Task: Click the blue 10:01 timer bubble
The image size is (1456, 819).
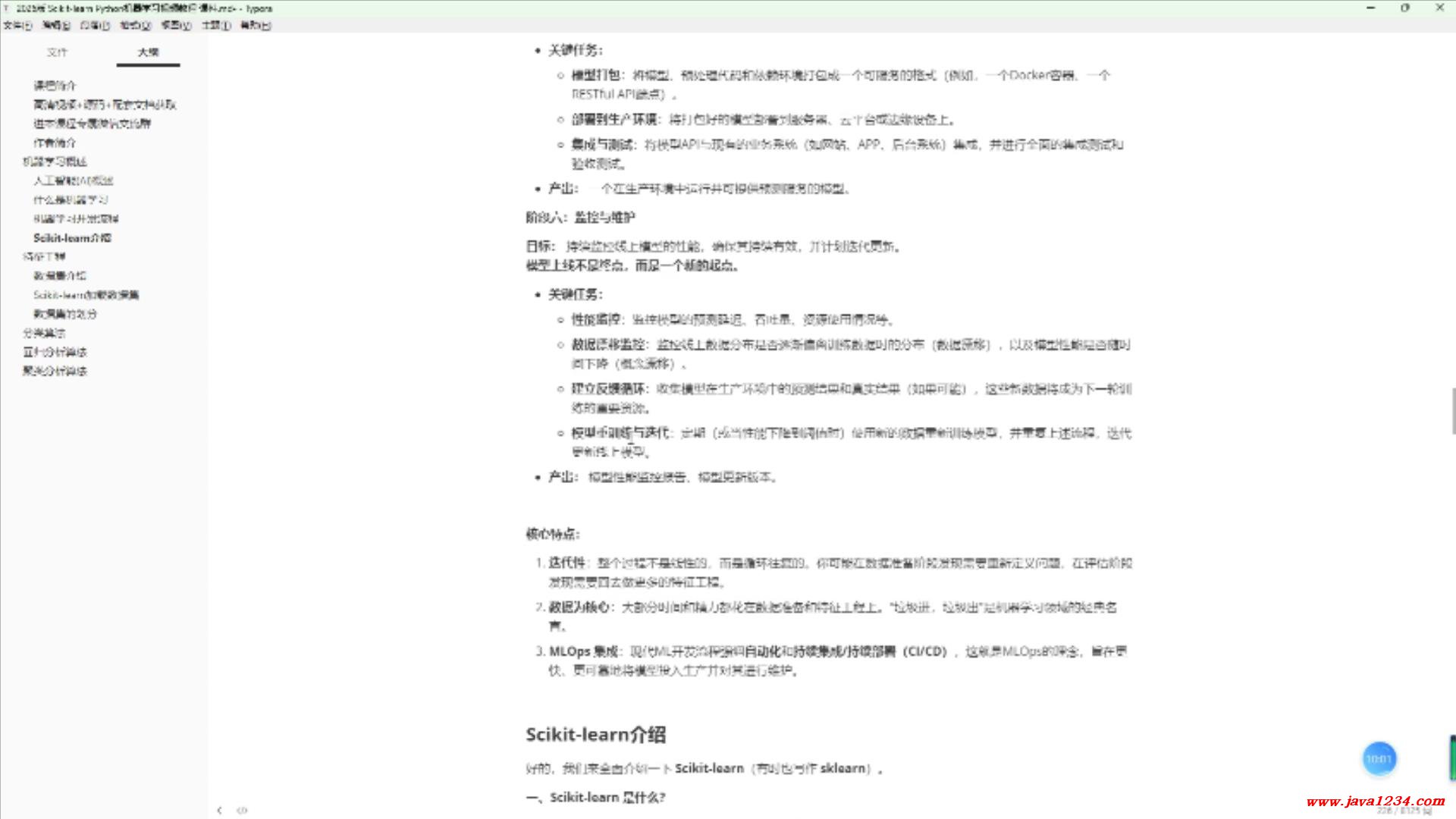Action: pos(1379,758)
